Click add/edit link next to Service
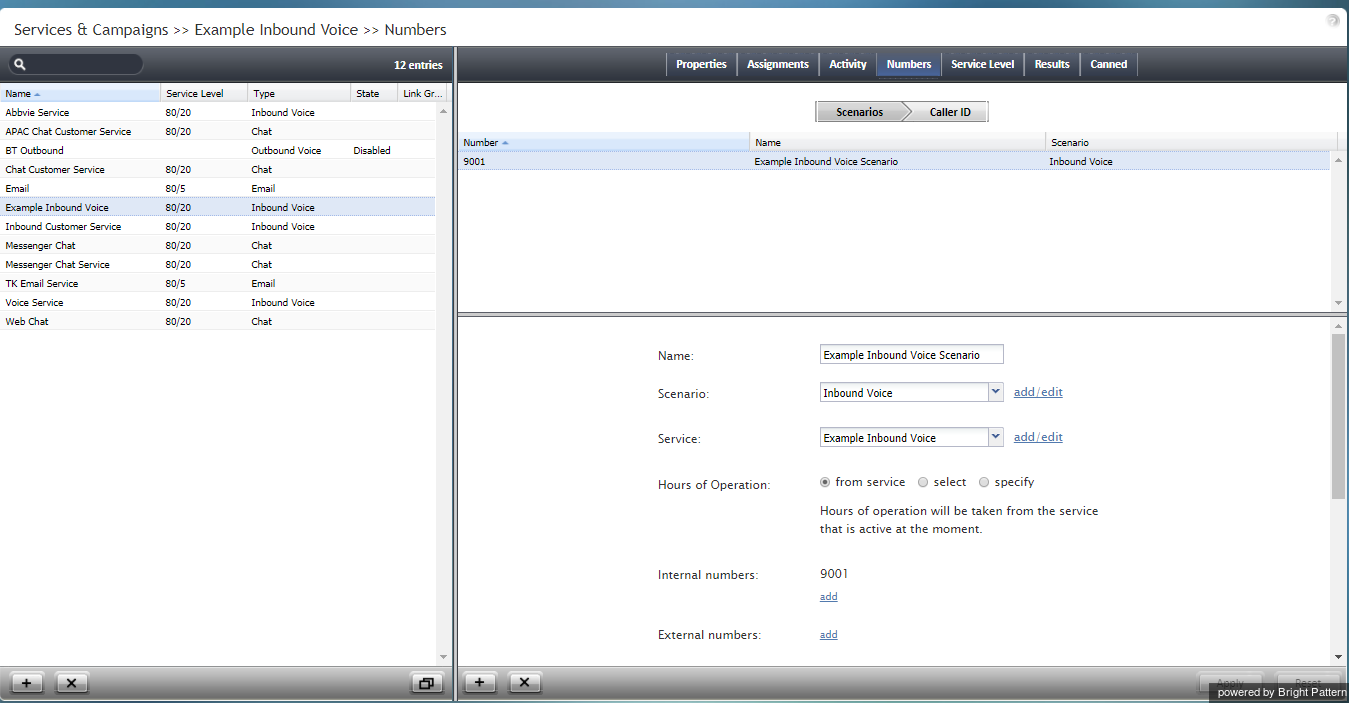The image size is (1349, 703). pos(1038,437)
